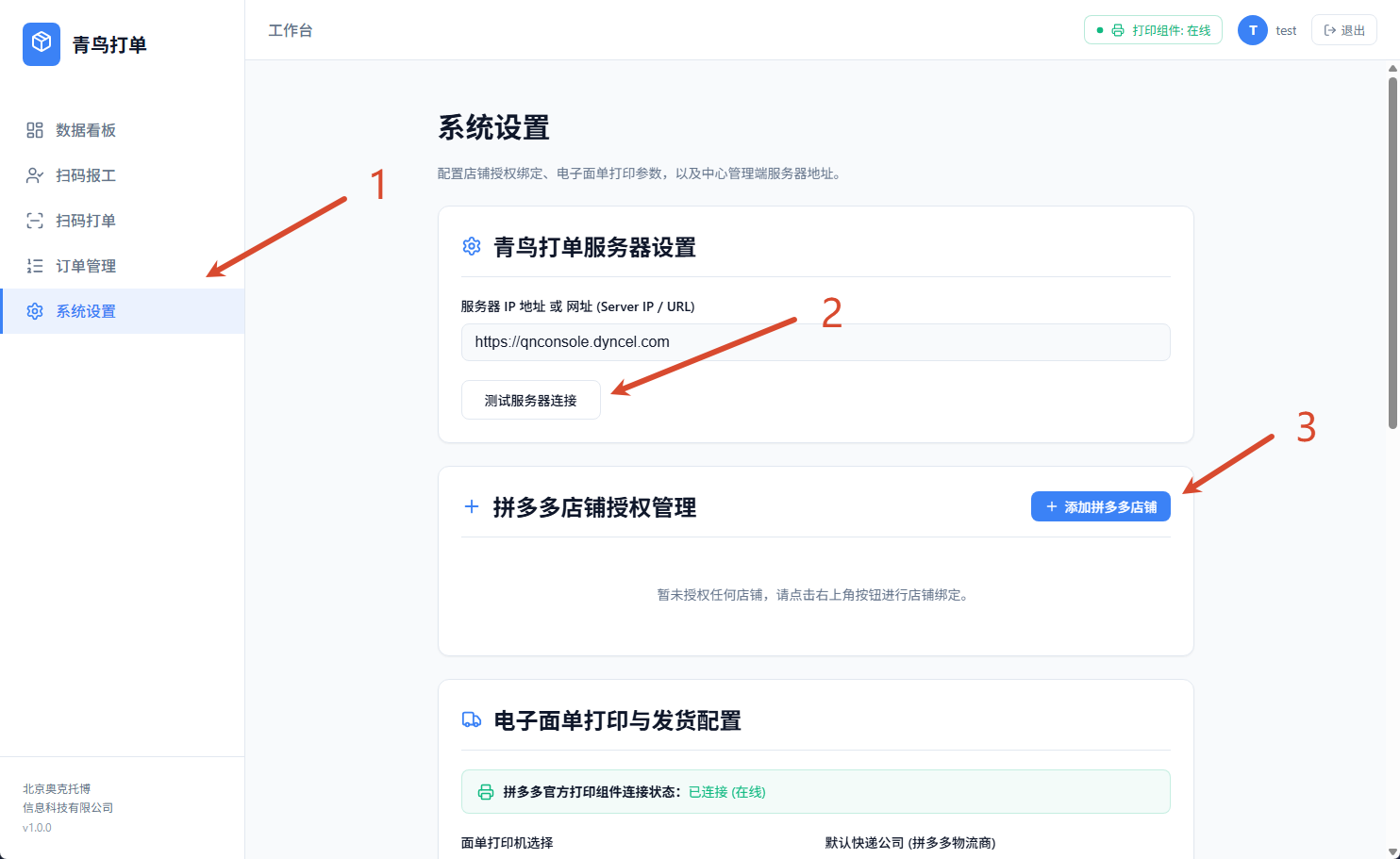Click the 北京奥克托博 company name text
This screenshot has height=859, width=1400.
click(x=57, y=789)
